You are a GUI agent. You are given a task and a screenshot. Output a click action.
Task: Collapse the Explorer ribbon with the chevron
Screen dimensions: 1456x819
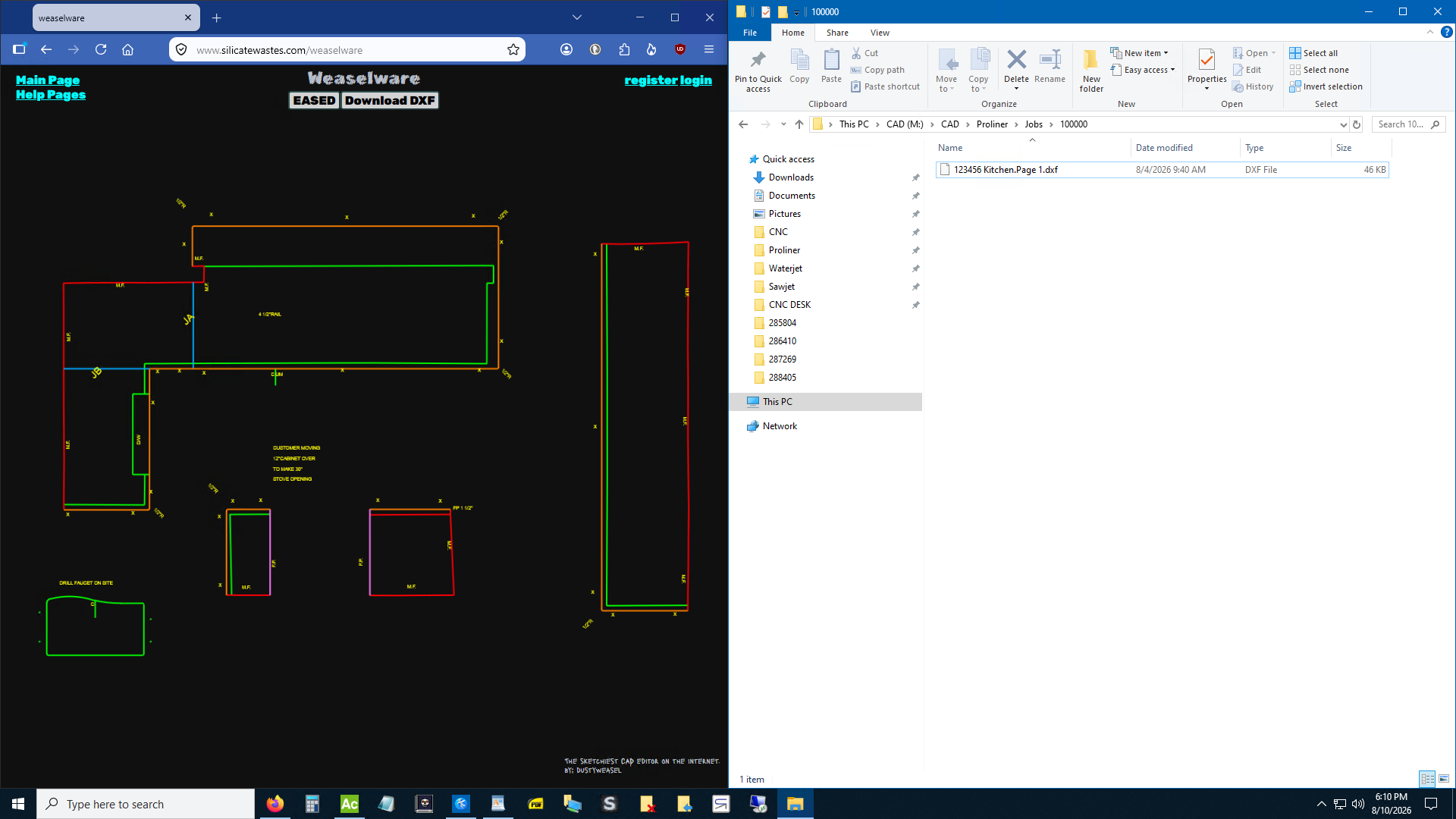click(x=1429, y=32)
